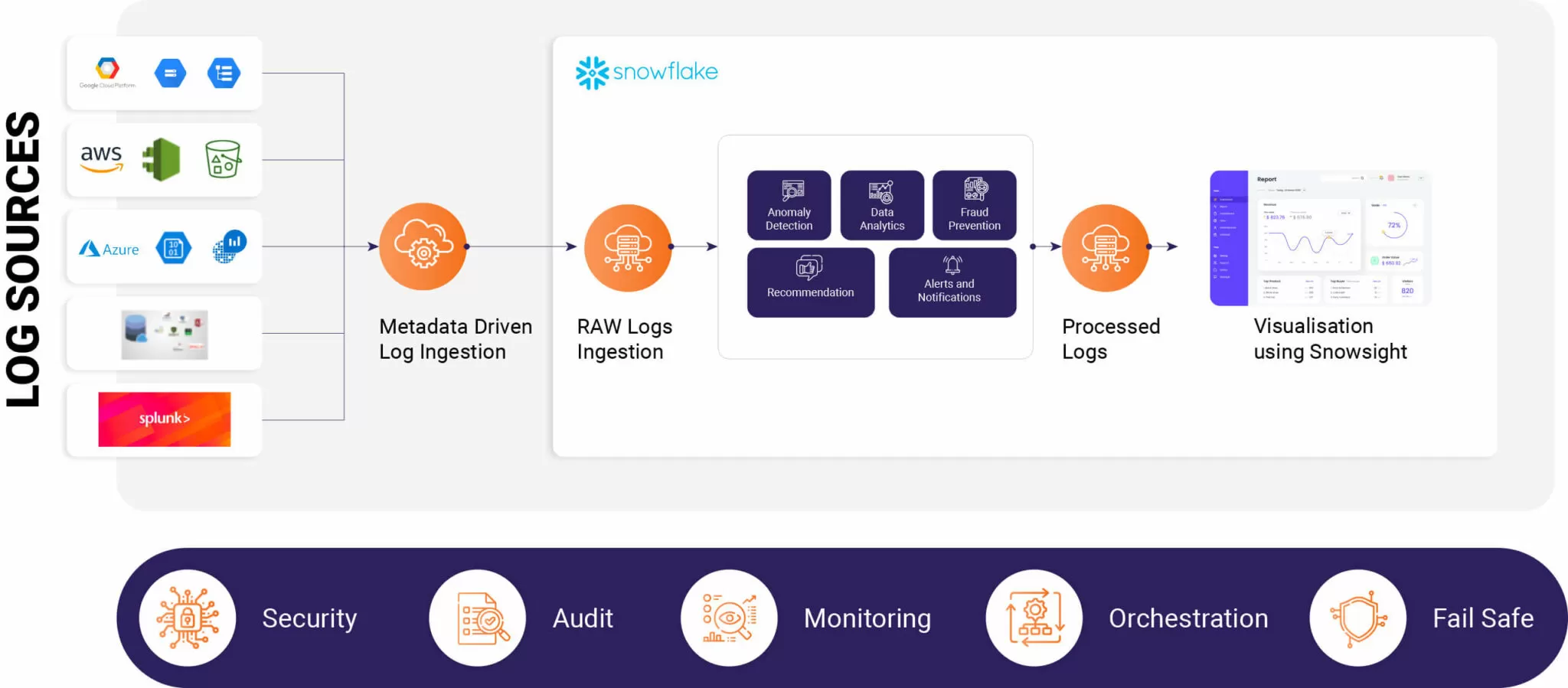Open the Splunk log source tile
The width and height of the screenshot is (1568, 688).
click(x=164, y=419)
